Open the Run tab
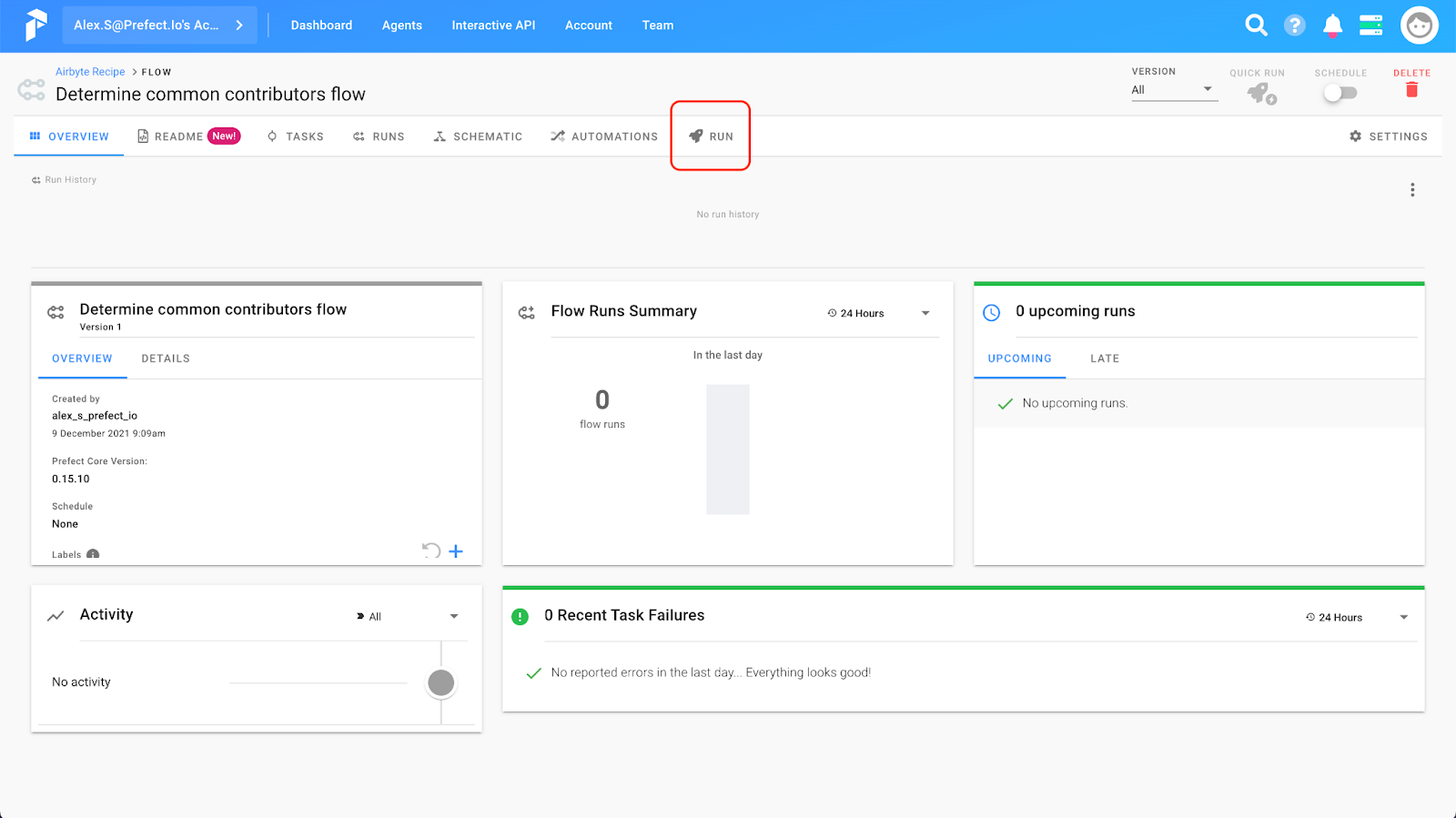The height and width of the screenshot is (818, 1456). point(711,136)
